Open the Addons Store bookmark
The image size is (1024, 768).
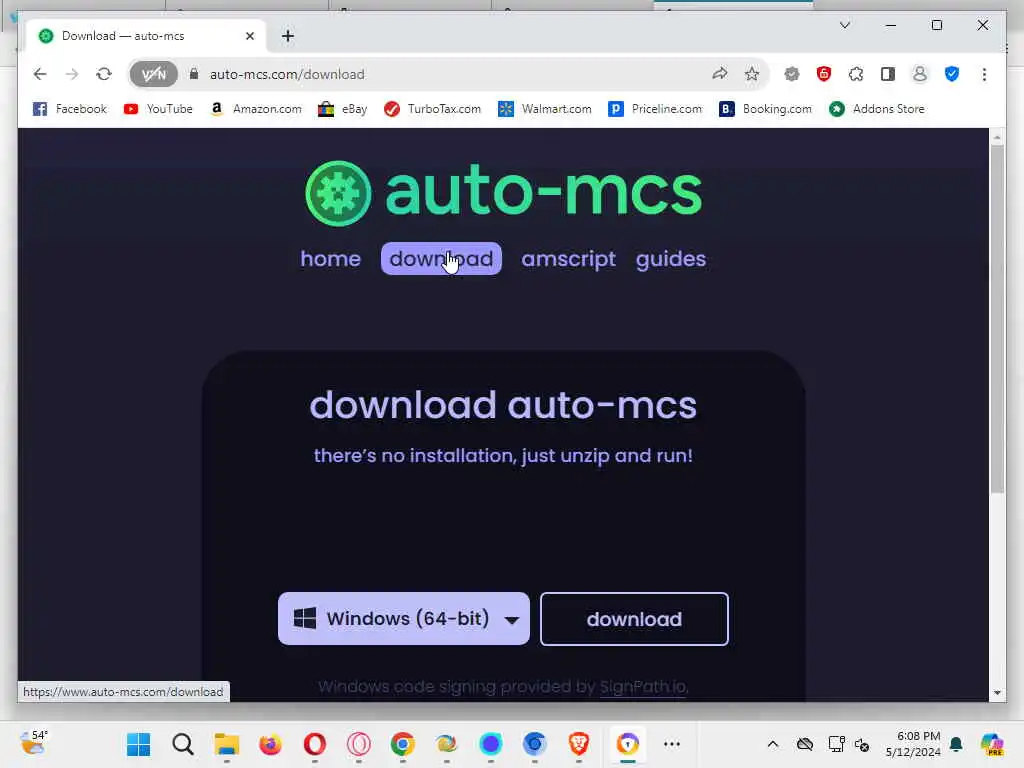pos(877,109)
